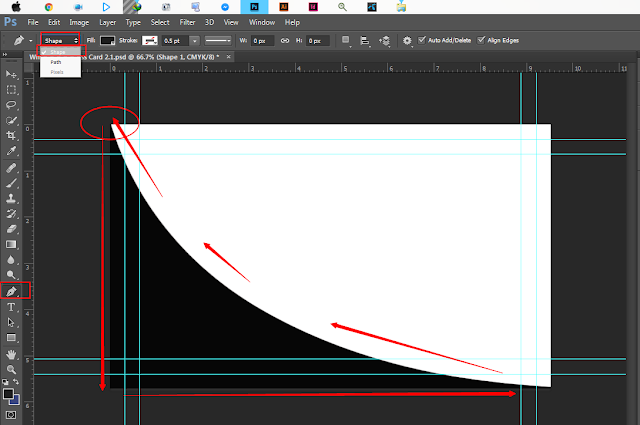Open the stroke line style dropdown
The image size is (640, 425).
click(218, 40)
